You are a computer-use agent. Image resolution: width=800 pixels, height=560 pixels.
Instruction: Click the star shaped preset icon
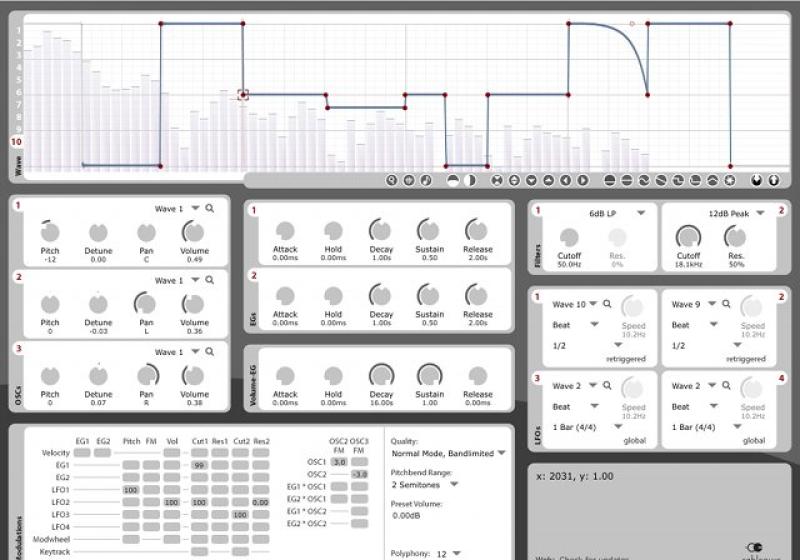pyautogui.click(x=730, y=180)
